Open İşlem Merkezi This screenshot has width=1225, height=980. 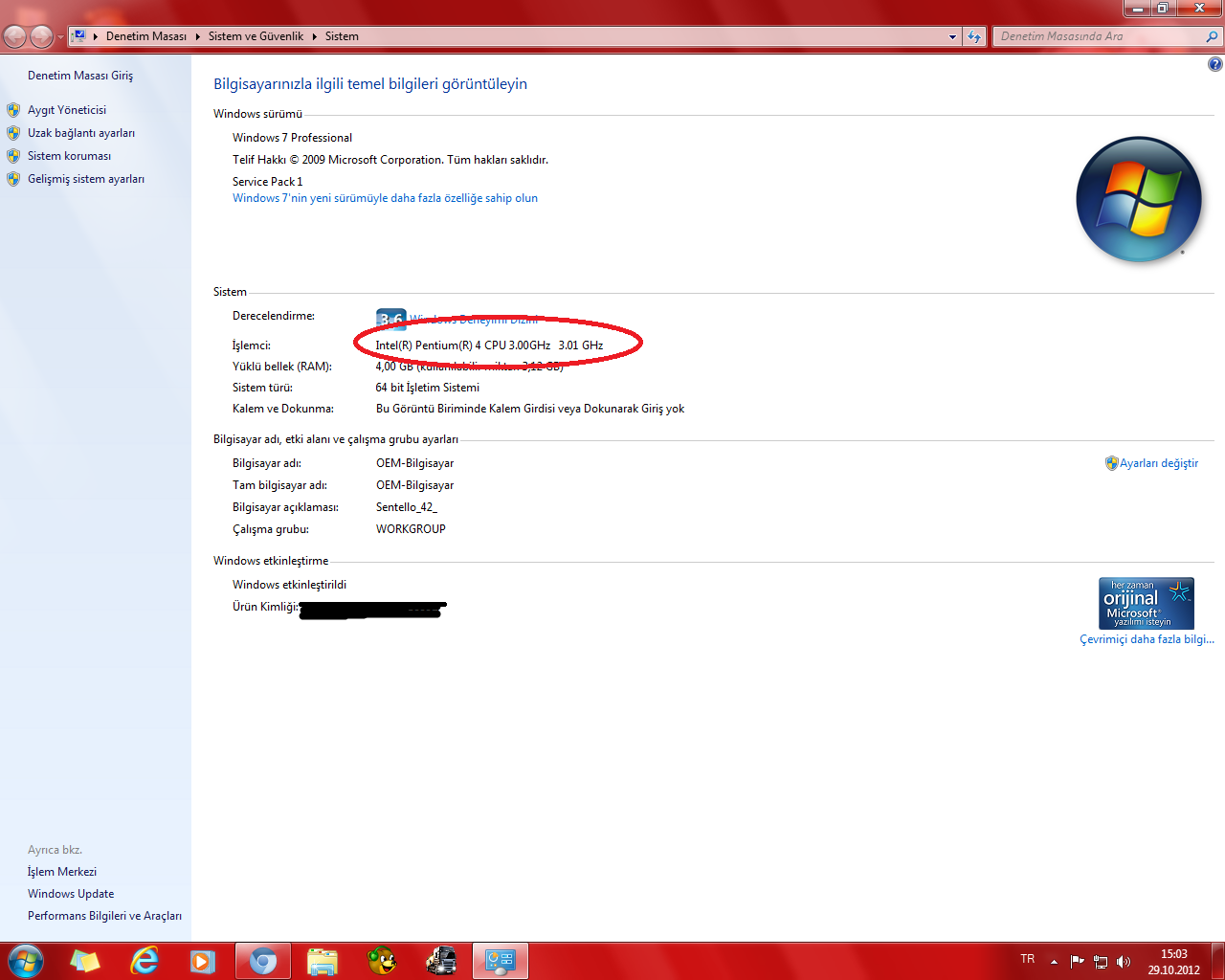pos(62,872)
